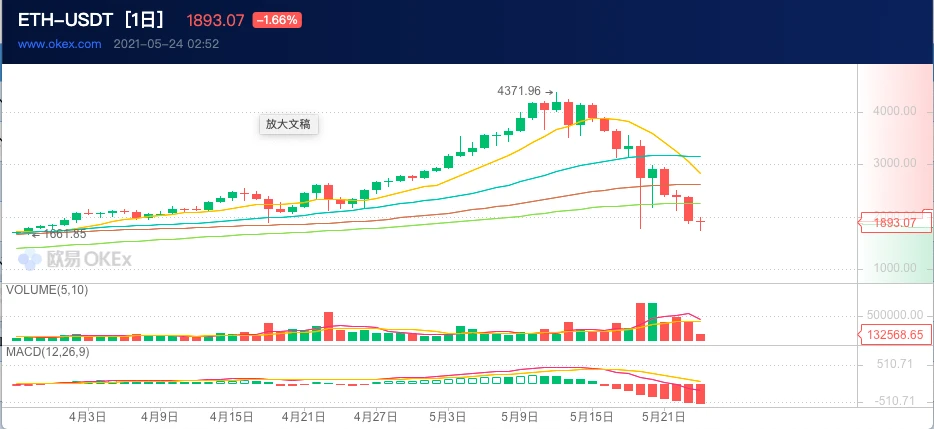This screenshot has height=429, width=934.
Task: Click the 4371.96 high price annotation
Action: pyautogui.click(x=519, y=91)
